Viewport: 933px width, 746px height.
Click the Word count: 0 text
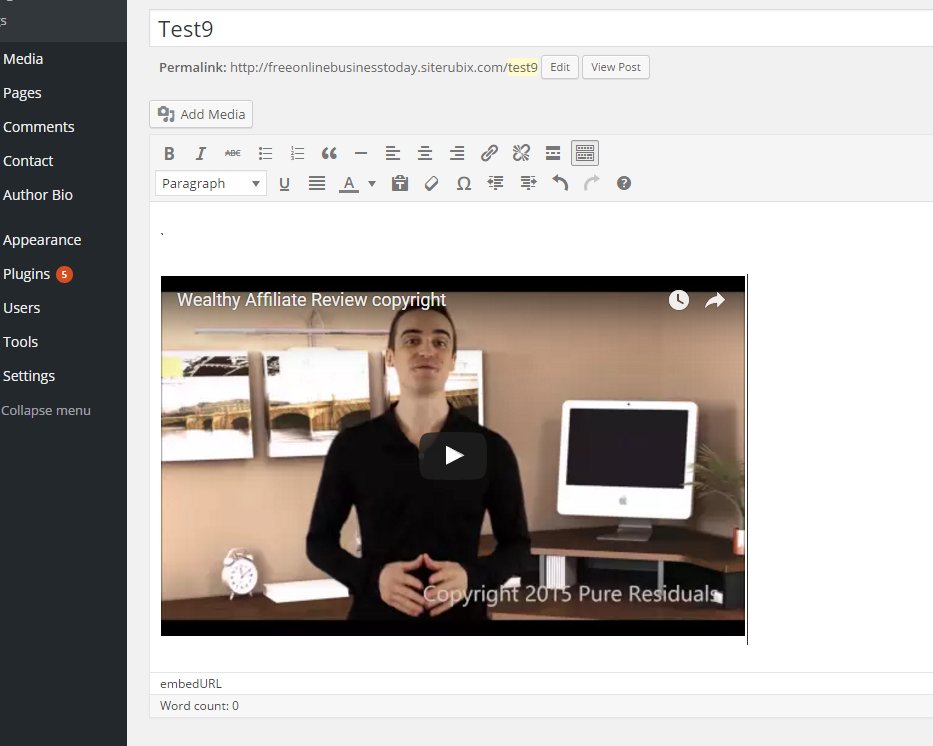pyautogui.click(x=199, y=706)
